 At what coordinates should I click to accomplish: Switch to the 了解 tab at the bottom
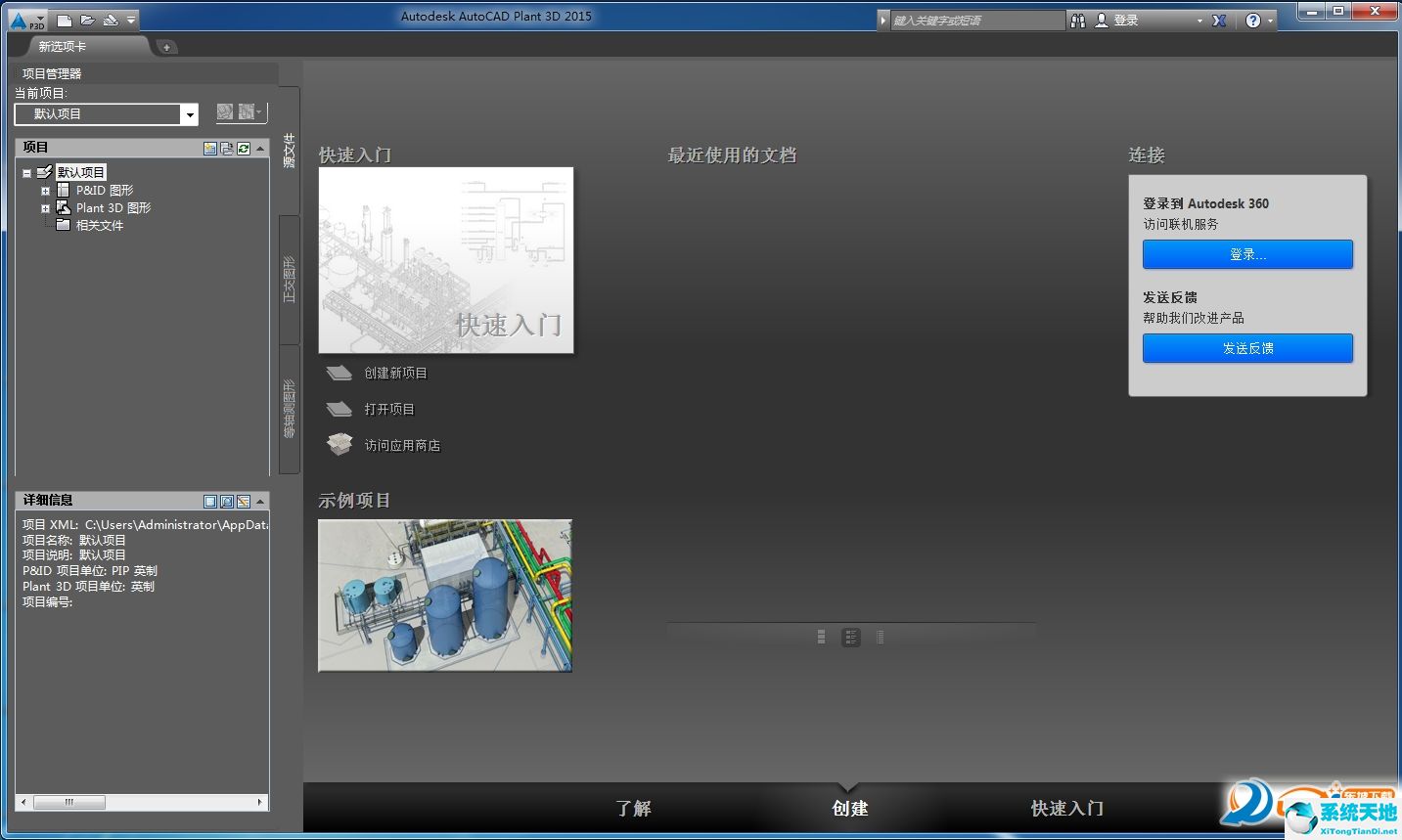(634, 809)
